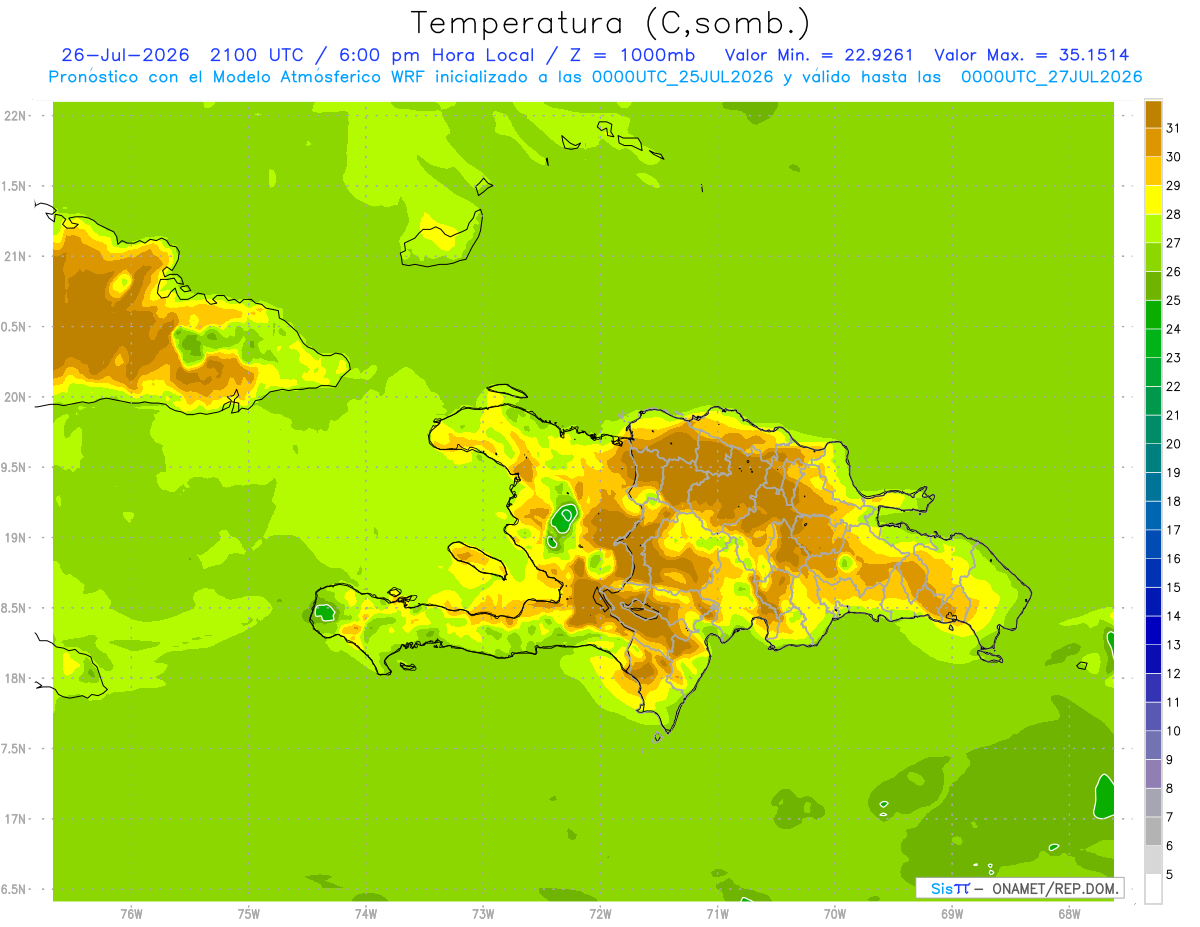This screenshot has height=927, width=1200.
Task: Click the "22N" latitude label
Action: pyautogui.click(x=15, y=116)
